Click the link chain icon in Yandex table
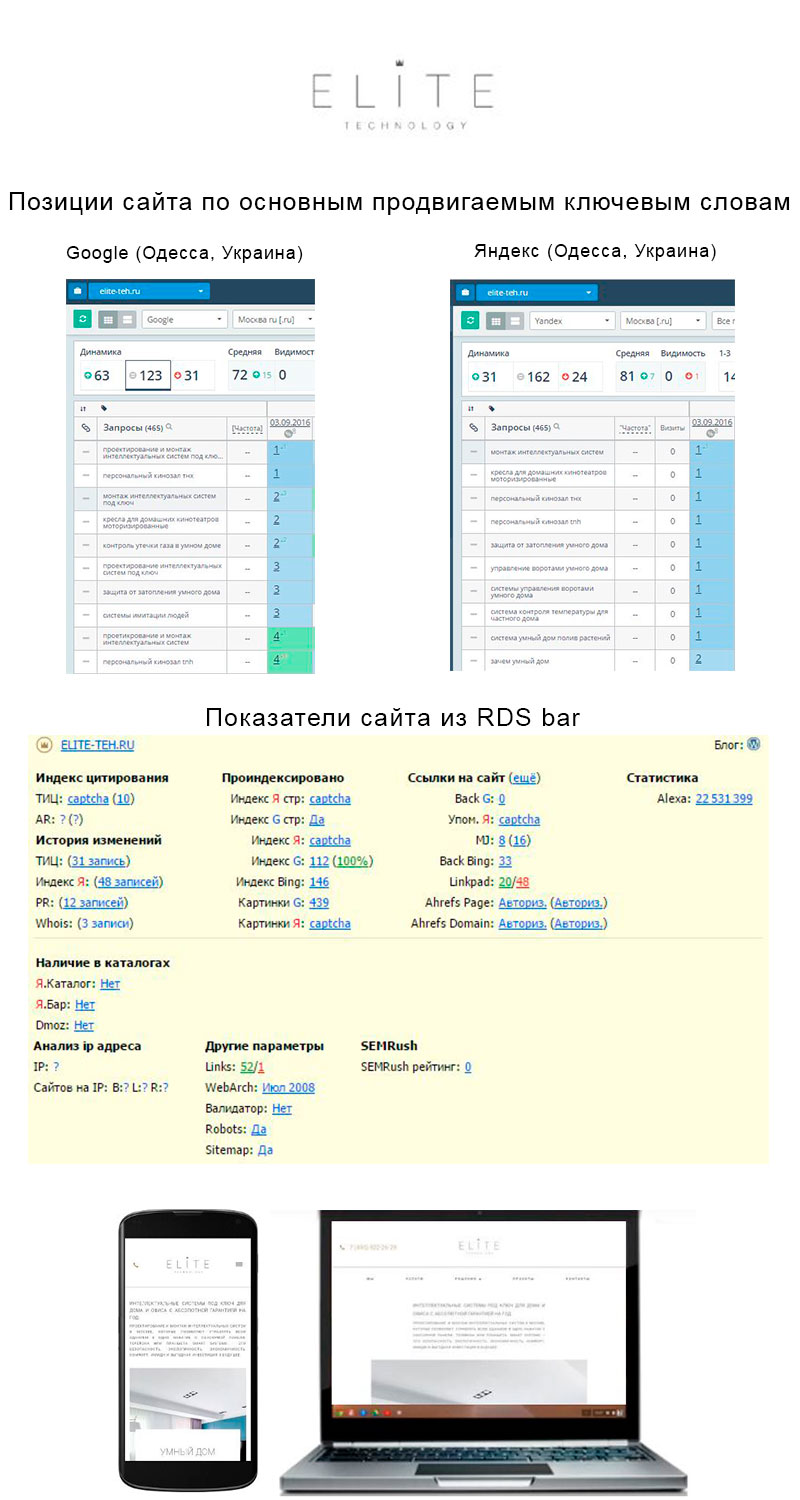The width and height of the screenshot is (800, 1500). pyautogui.click(x=473, y=428)
